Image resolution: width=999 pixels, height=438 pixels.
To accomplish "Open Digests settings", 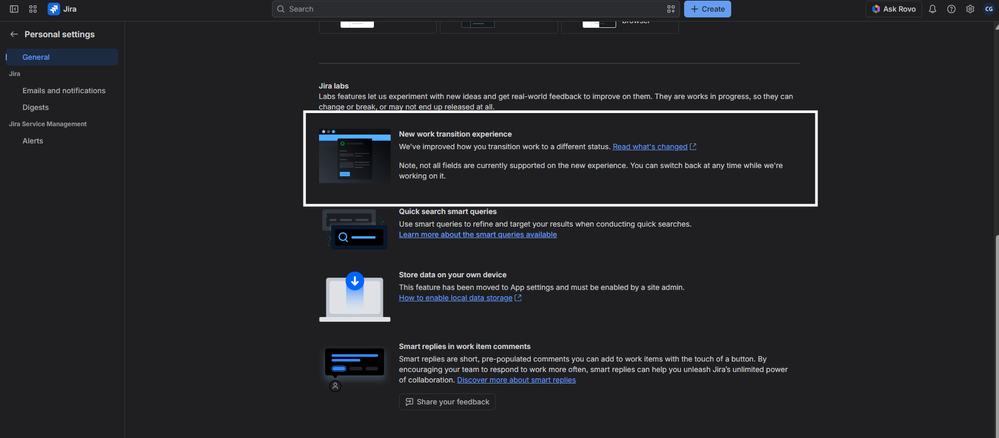I will 36,107.
